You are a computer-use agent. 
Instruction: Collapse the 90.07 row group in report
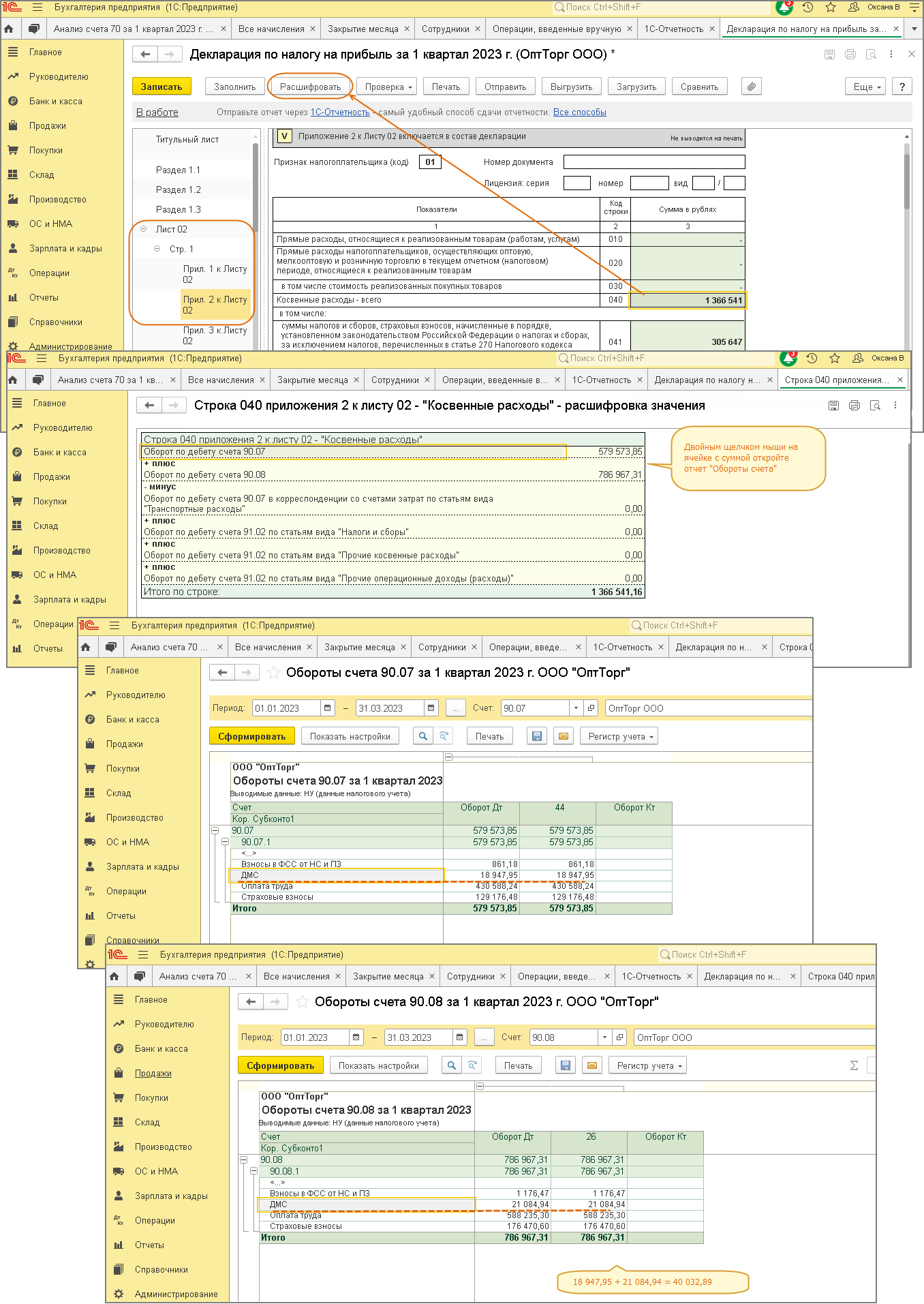click(215, 831)
